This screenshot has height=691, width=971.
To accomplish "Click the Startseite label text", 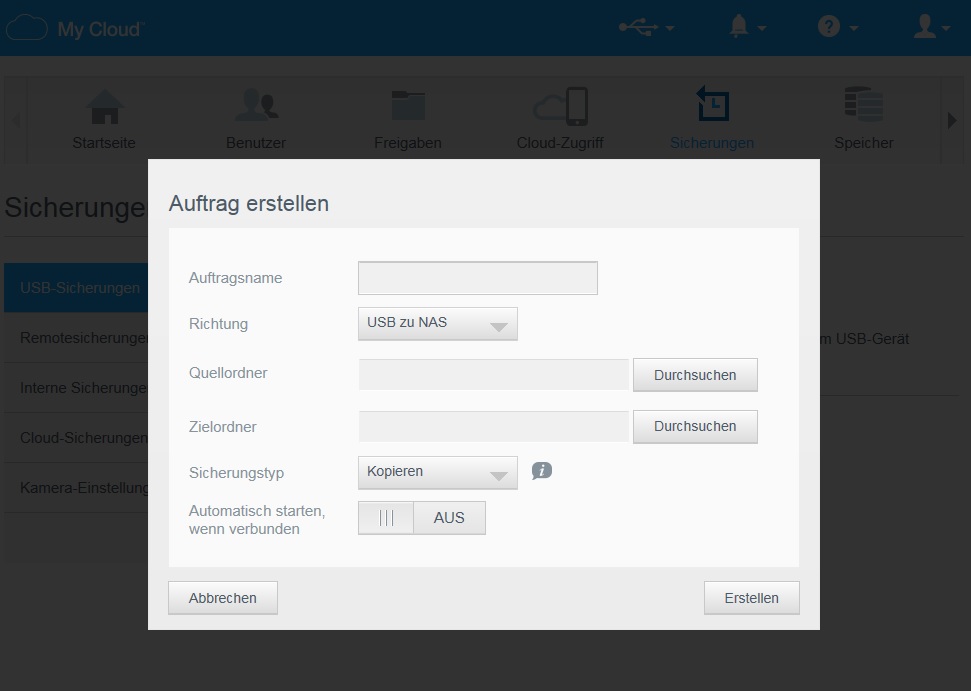I will [104, 143].
